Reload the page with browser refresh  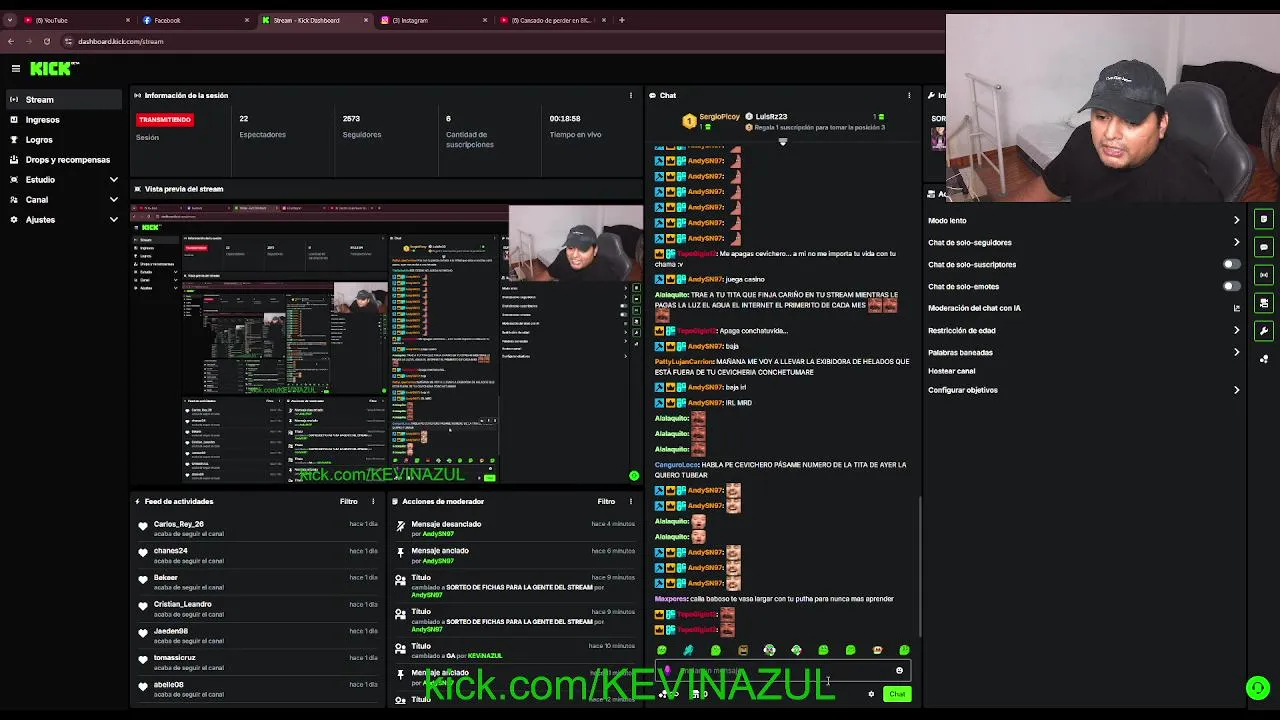(x=47, y=41)
